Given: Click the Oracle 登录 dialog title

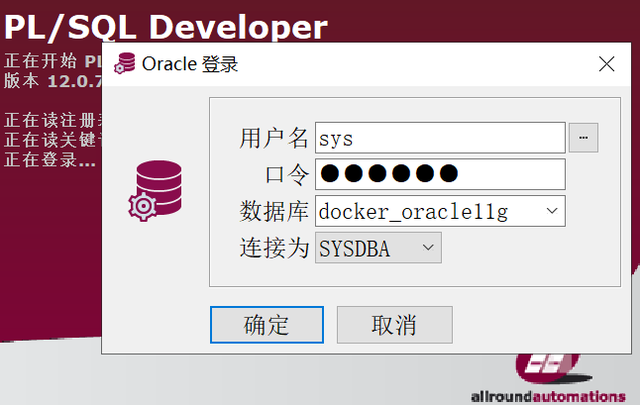Looking at the screenshot, I should [x=190, y=64].
